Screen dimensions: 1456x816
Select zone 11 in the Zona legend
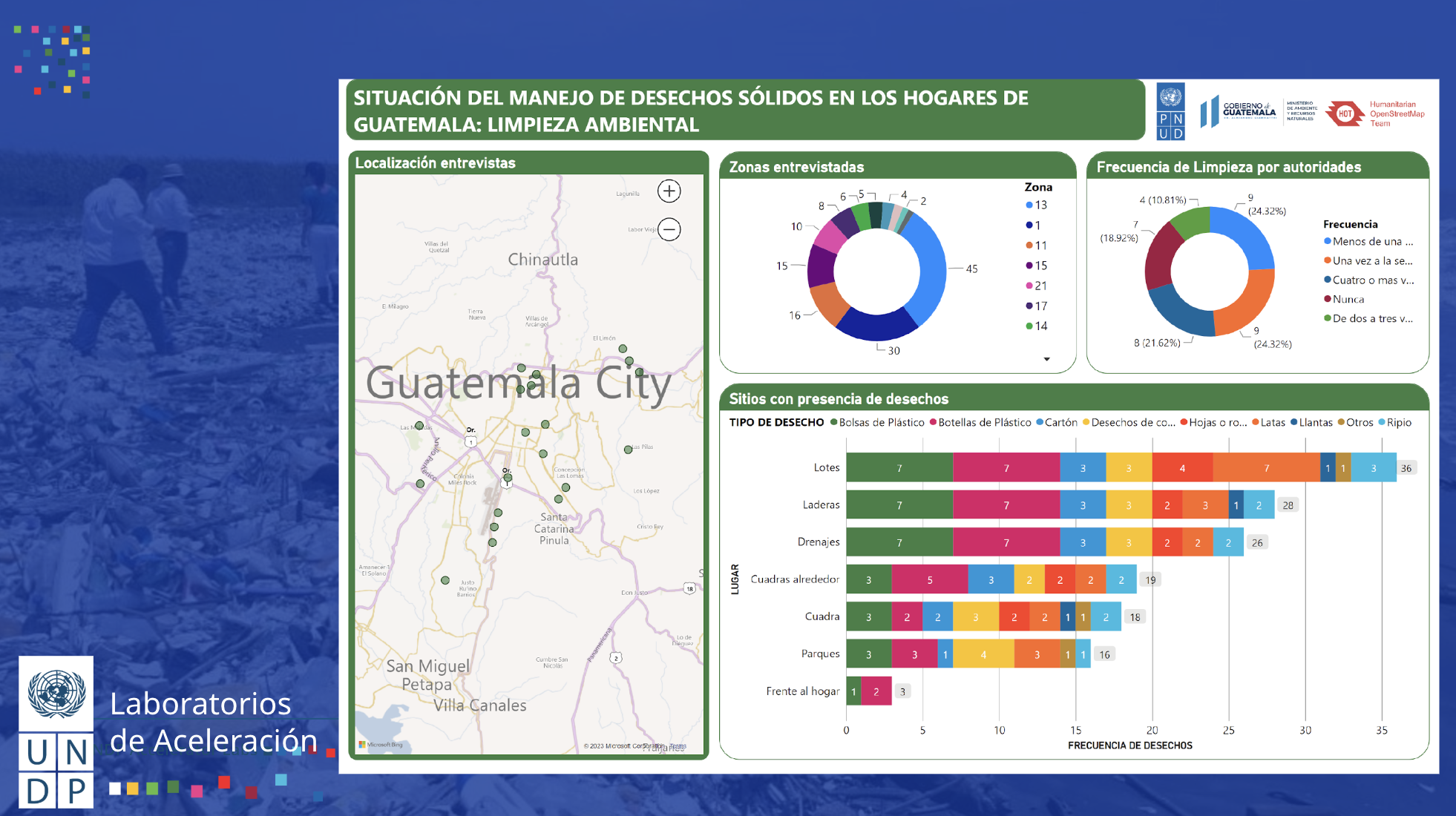1037,246
